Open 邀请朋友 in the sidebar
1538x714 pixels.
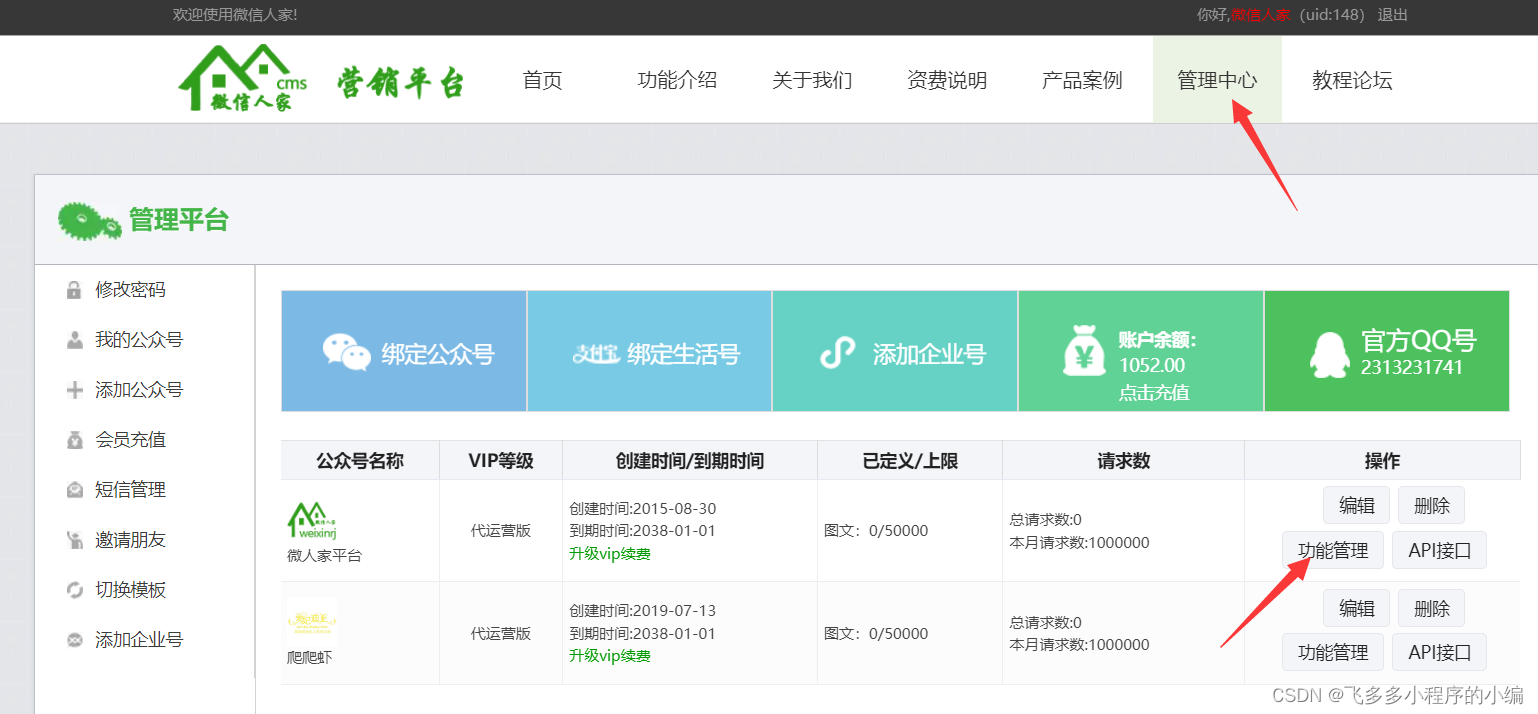pyautogui.click(x=130, y=540)
